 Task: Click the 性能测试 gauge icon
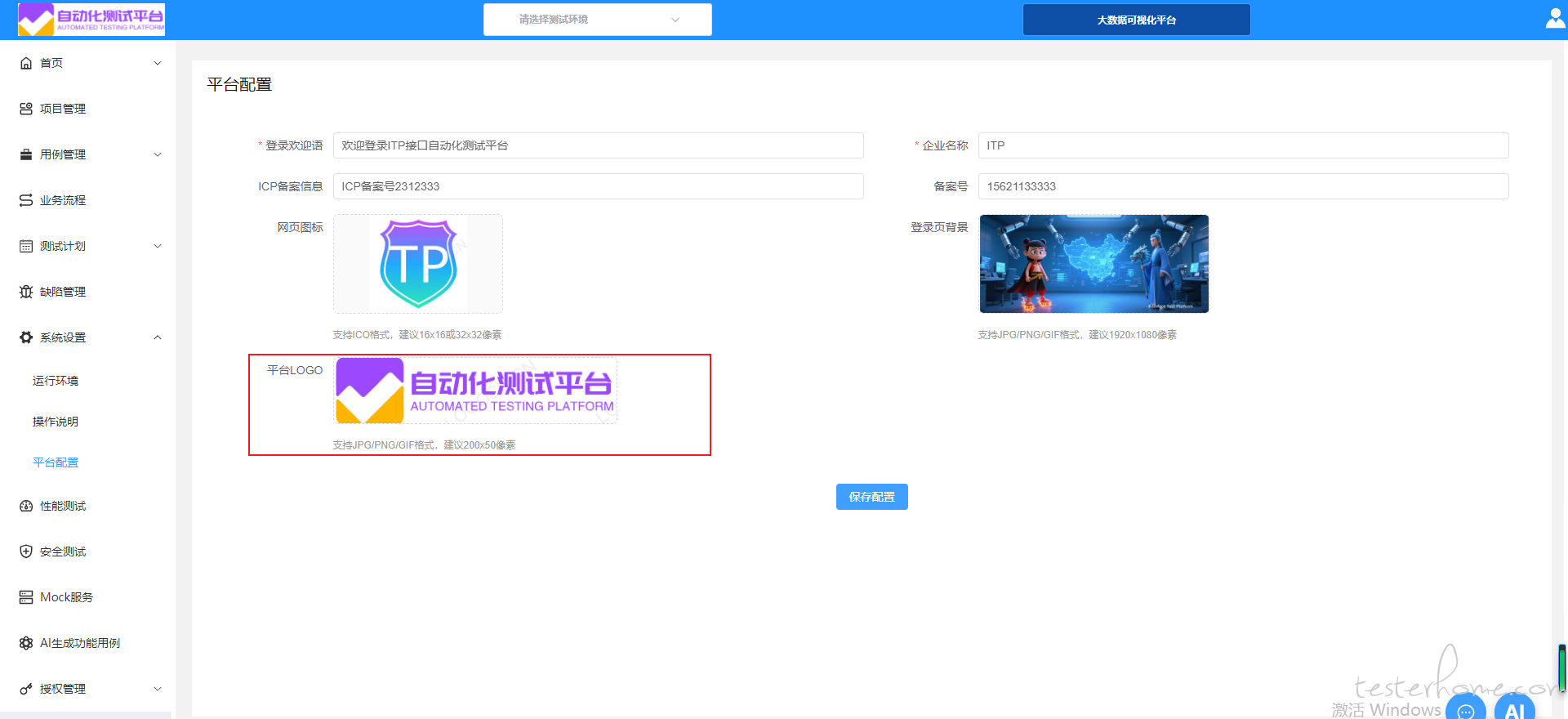click(26, 506)
